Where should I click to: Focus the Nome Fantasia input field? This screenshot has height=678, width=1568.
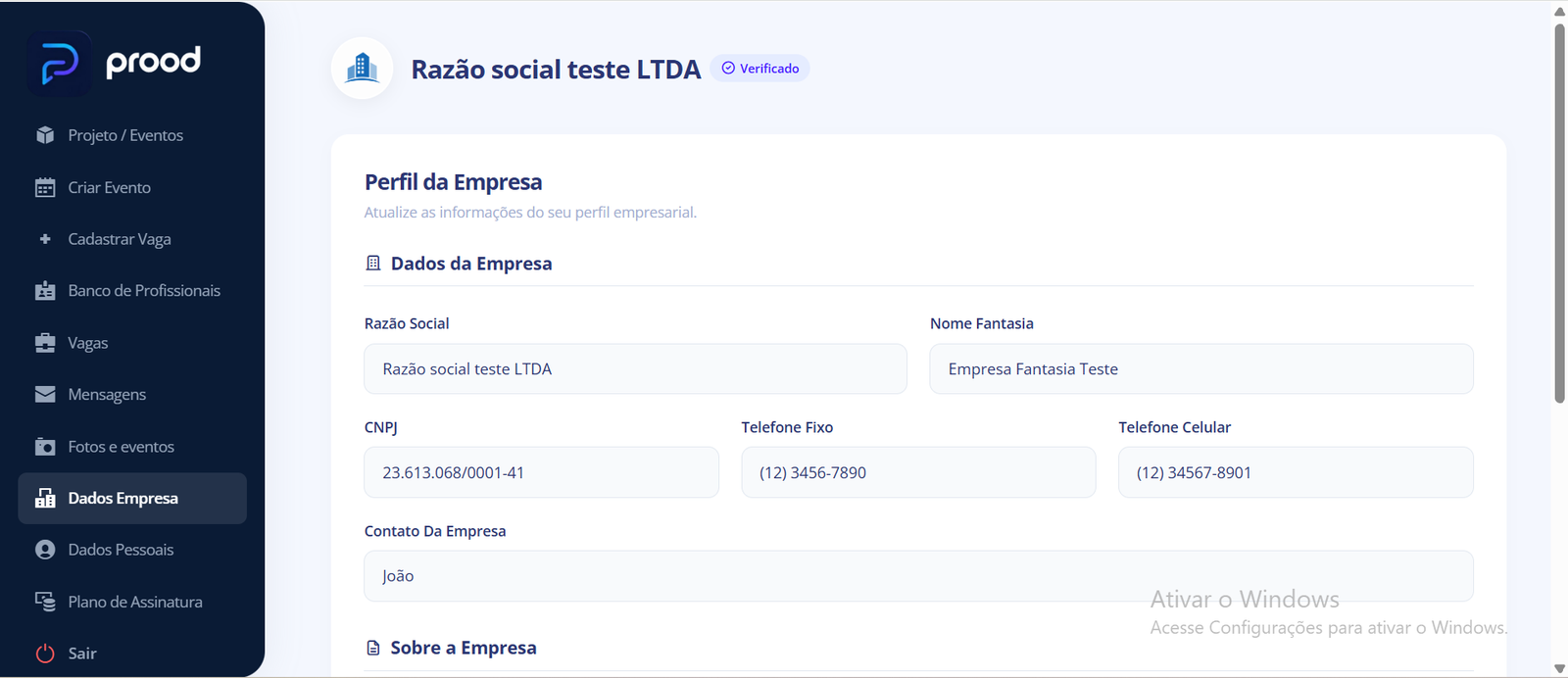point(1201,368)
